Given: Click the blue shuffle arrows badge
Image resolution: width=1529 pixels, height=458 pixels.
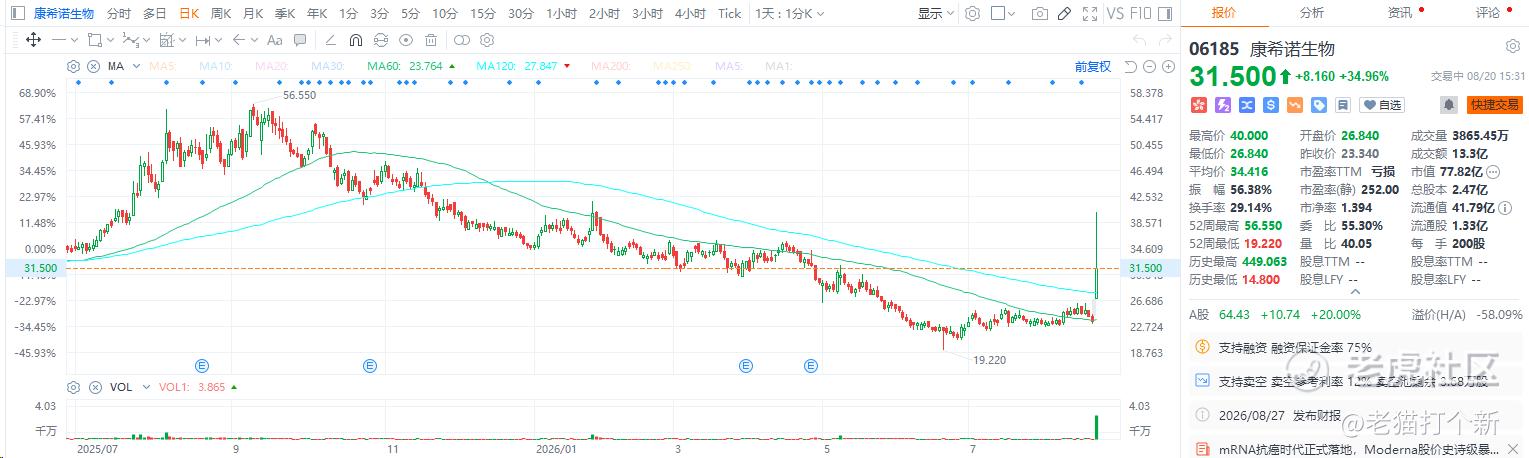Looking at the screenshot, I should (1247, 104).
